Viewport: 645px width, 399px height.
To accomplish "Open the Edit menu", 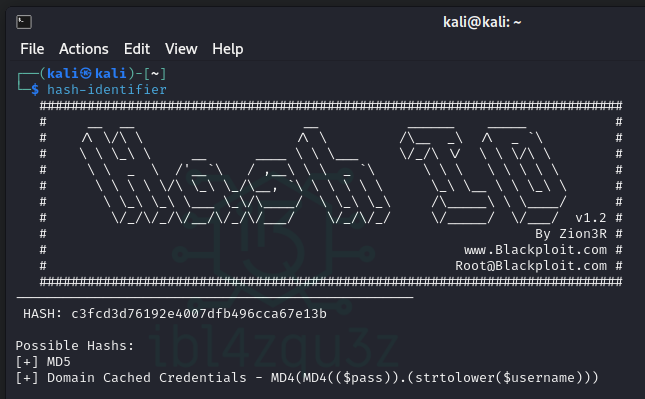I will point(137,49).
